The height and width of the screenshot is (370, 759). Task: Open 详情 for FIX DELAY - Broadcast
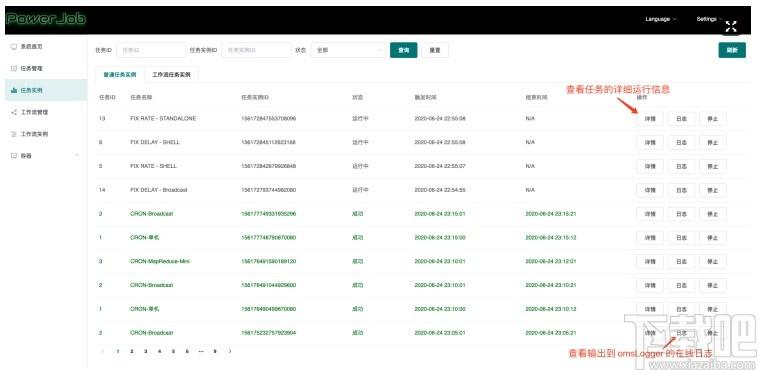(x=650, y=190)
